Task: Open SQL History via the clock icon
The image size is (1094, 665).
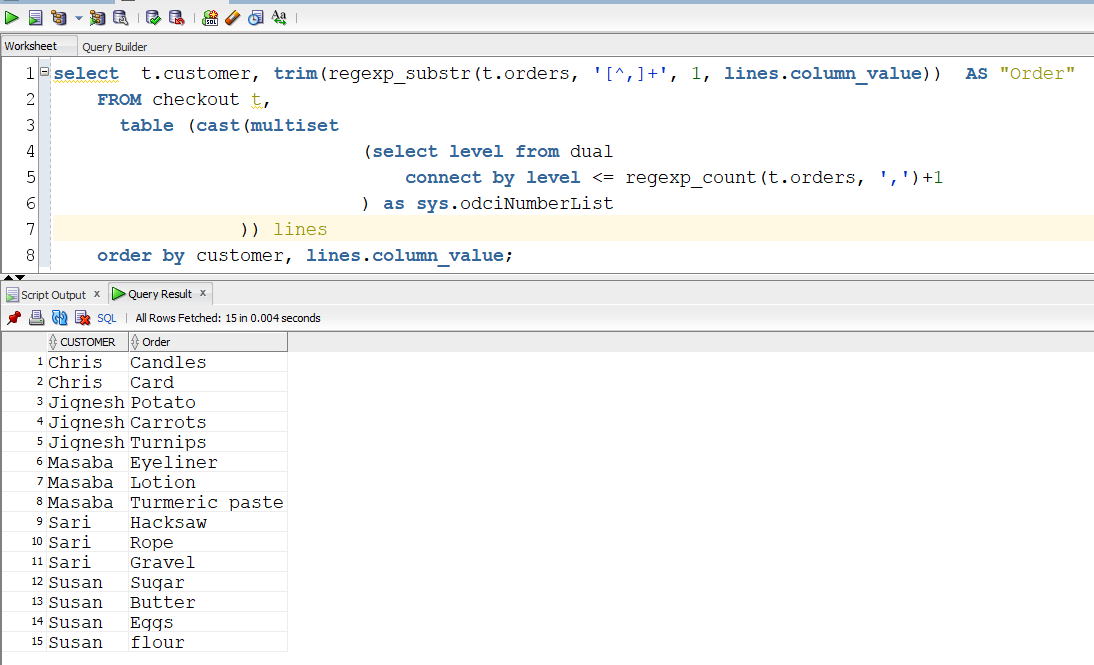Action: pos(254,17)
